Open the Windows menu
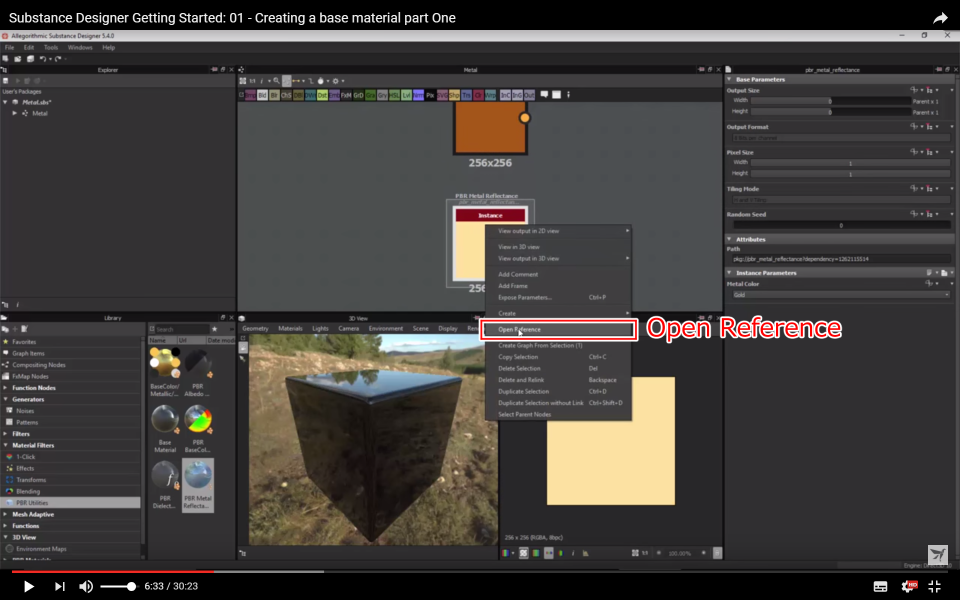 tap(80, 47)
